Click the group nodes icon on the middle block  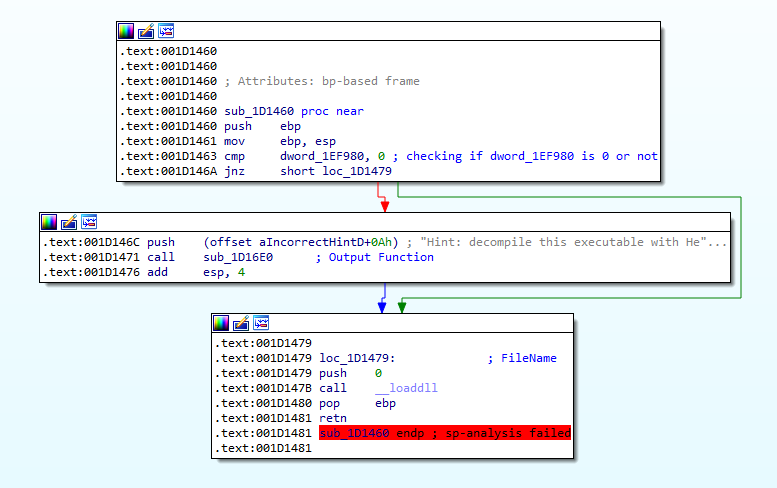[89, 222]
